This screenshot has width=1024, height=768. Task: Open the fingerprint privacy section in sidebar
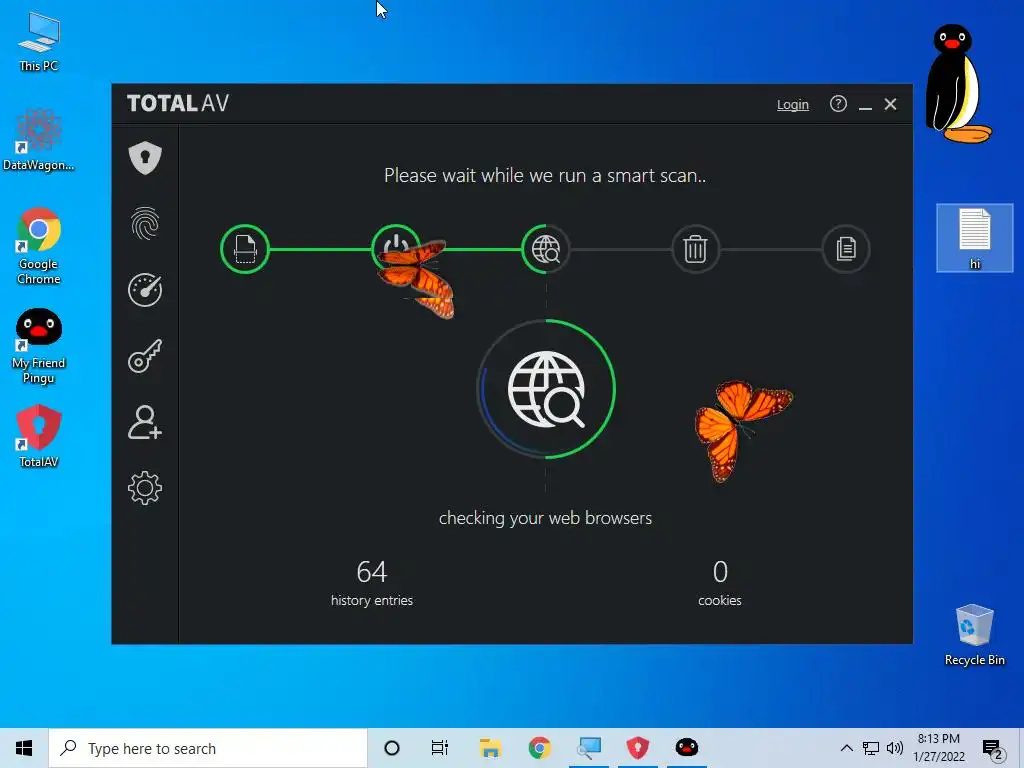pos(145,223)
